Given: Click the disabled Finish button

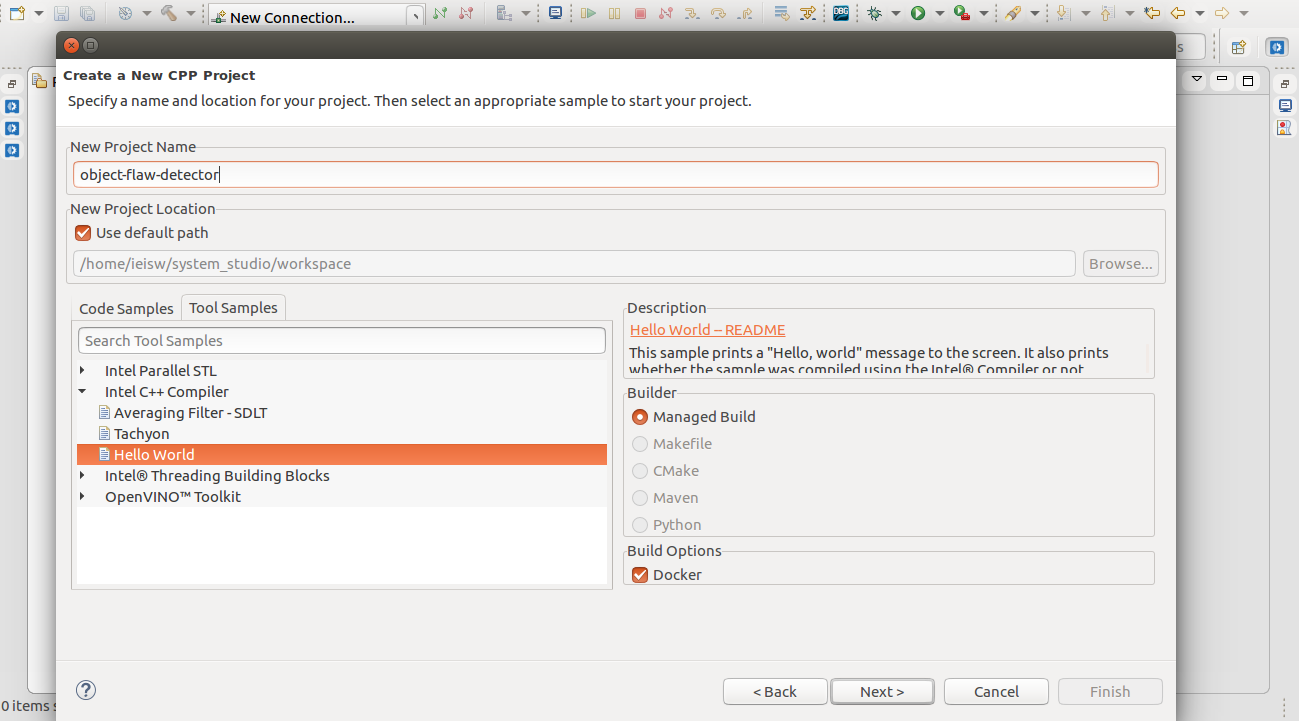Looking at the screenshot, I should coord(1110,692).
